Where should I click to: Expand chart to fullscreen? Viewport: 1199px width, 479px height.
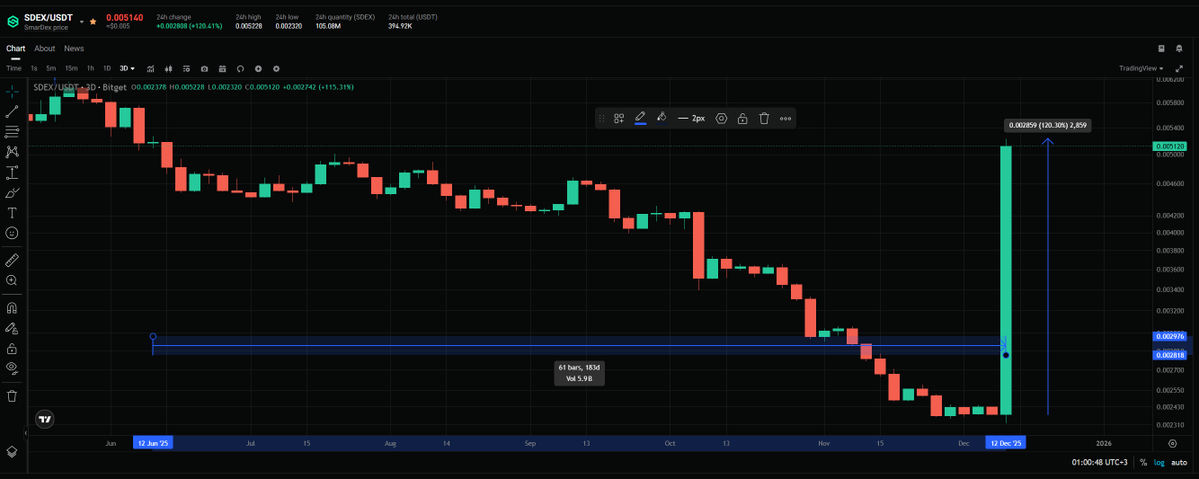click(1178, 68)
